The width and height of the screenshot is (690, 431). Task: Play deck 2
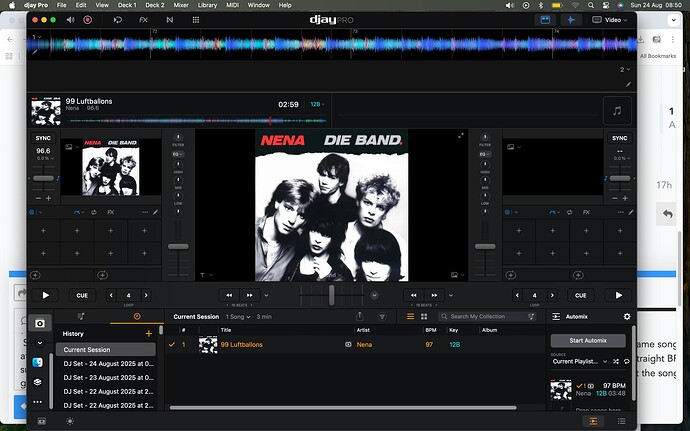pyautogui.click(x=618, y=295)
